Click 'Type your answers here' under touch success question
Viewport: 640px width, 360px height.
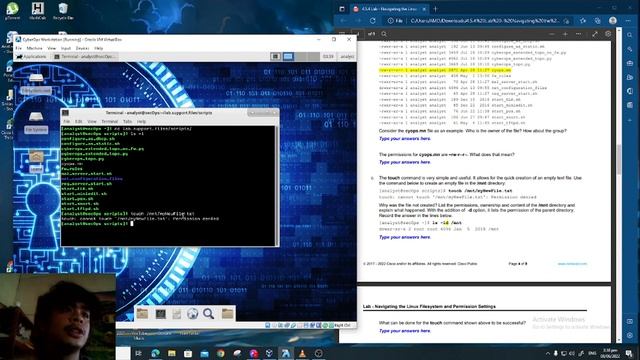coord(404,331)
